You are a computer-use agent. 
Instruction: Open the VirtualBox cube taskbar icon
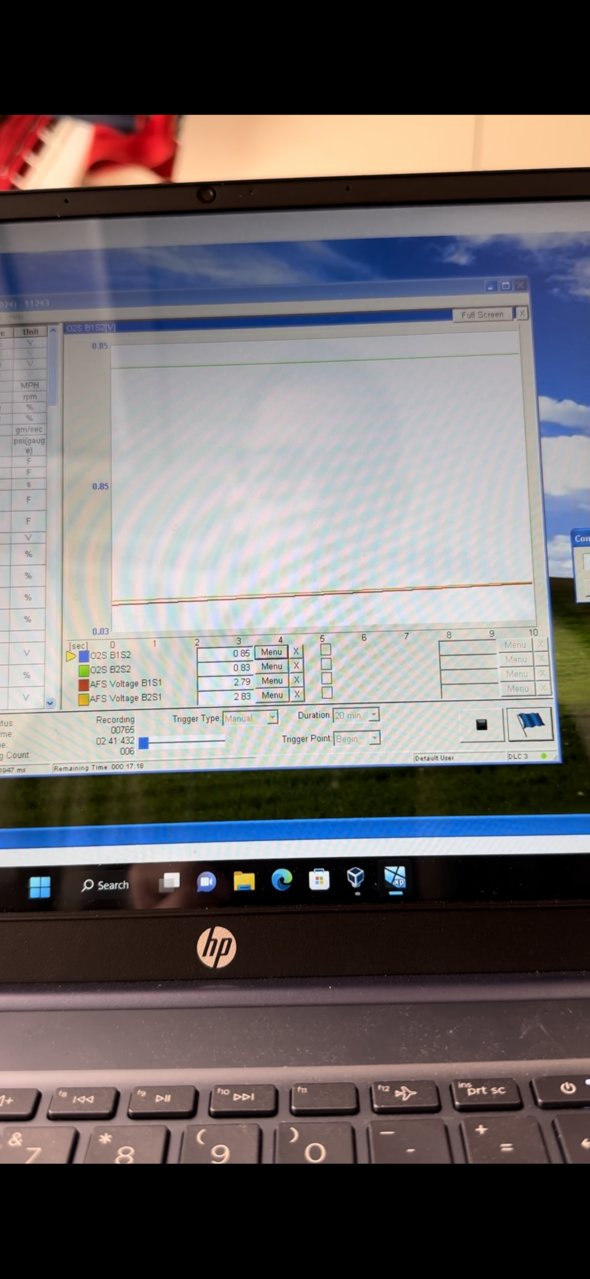[x=356, y=878]
